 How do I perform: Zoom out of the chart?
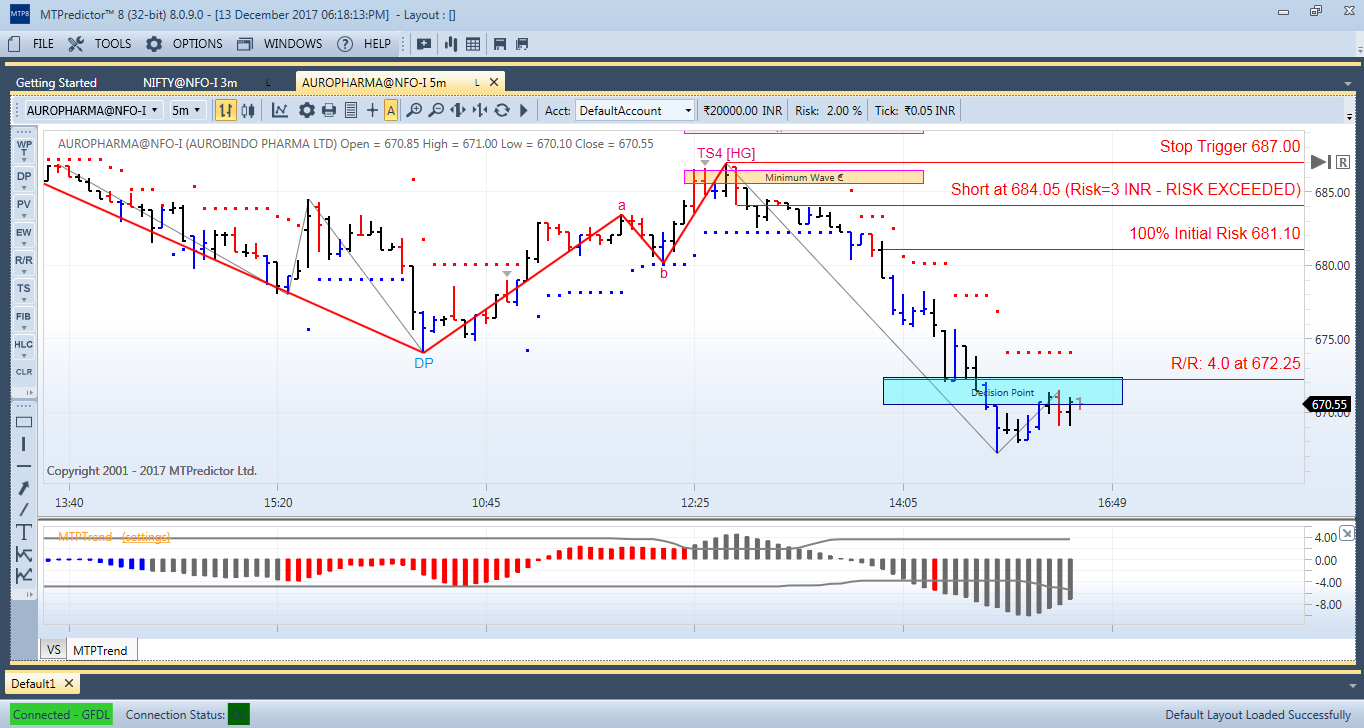point(436,110)
